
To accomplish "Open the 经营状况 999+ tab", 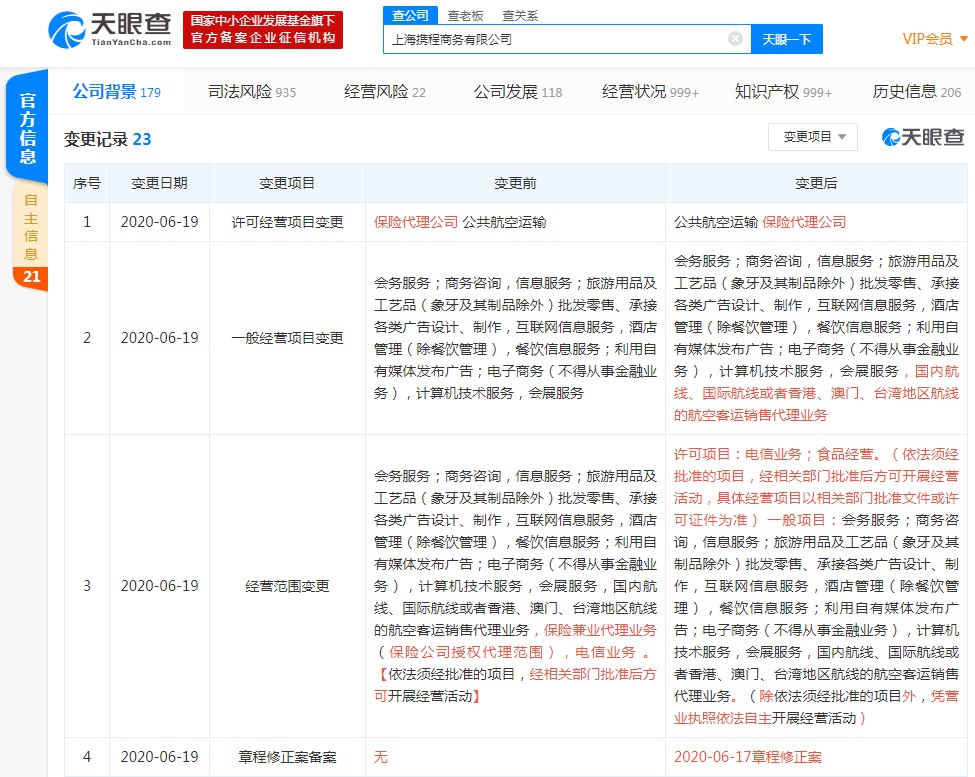I will tap(650, 92).
